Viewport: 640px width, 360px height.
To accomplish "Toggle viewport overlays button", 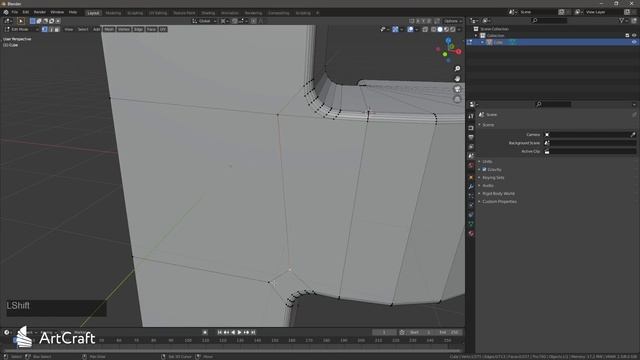I will [x=410, y=29].
